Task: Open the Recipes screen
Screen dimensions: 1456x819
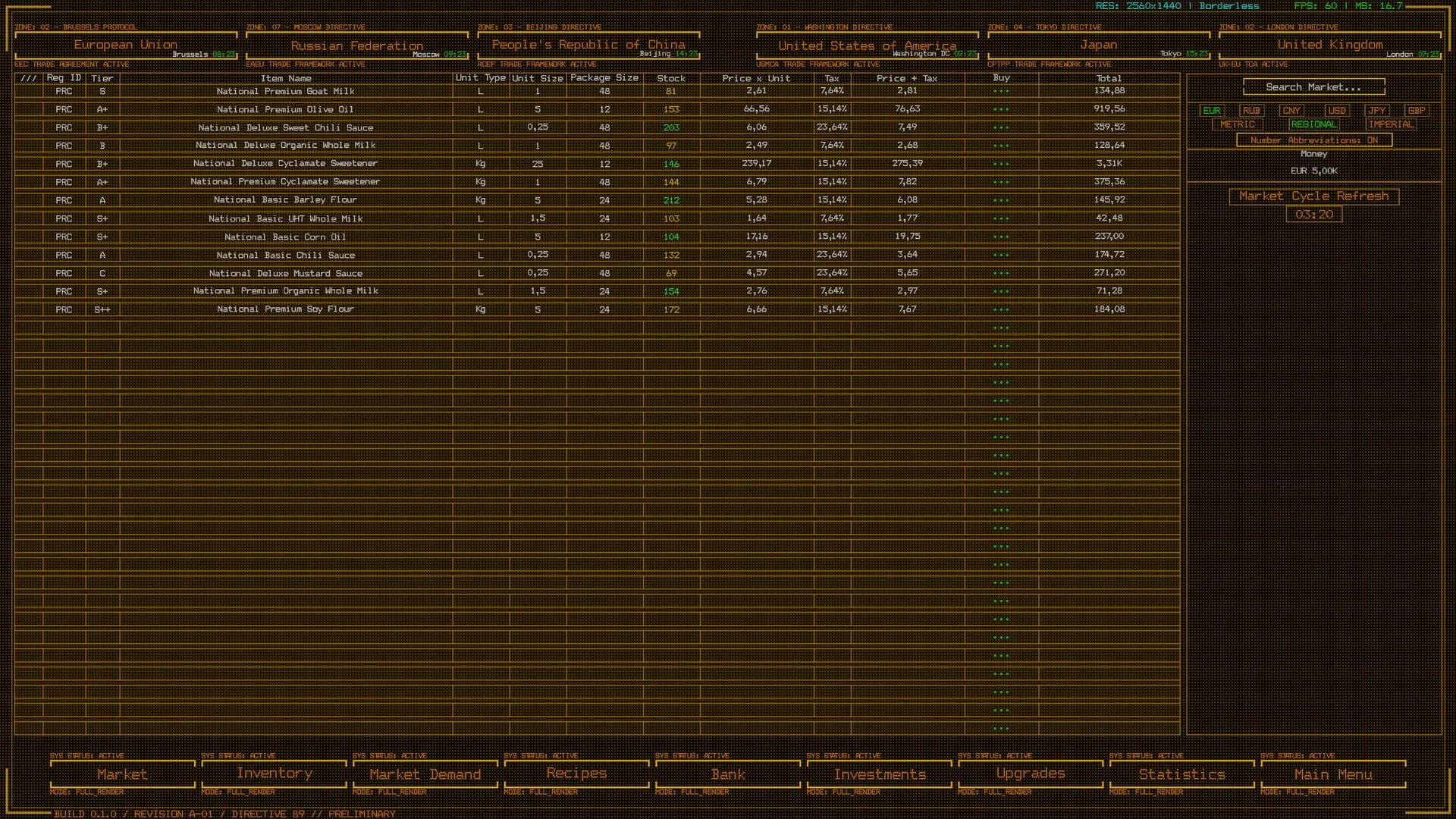Action: [577, 774]
